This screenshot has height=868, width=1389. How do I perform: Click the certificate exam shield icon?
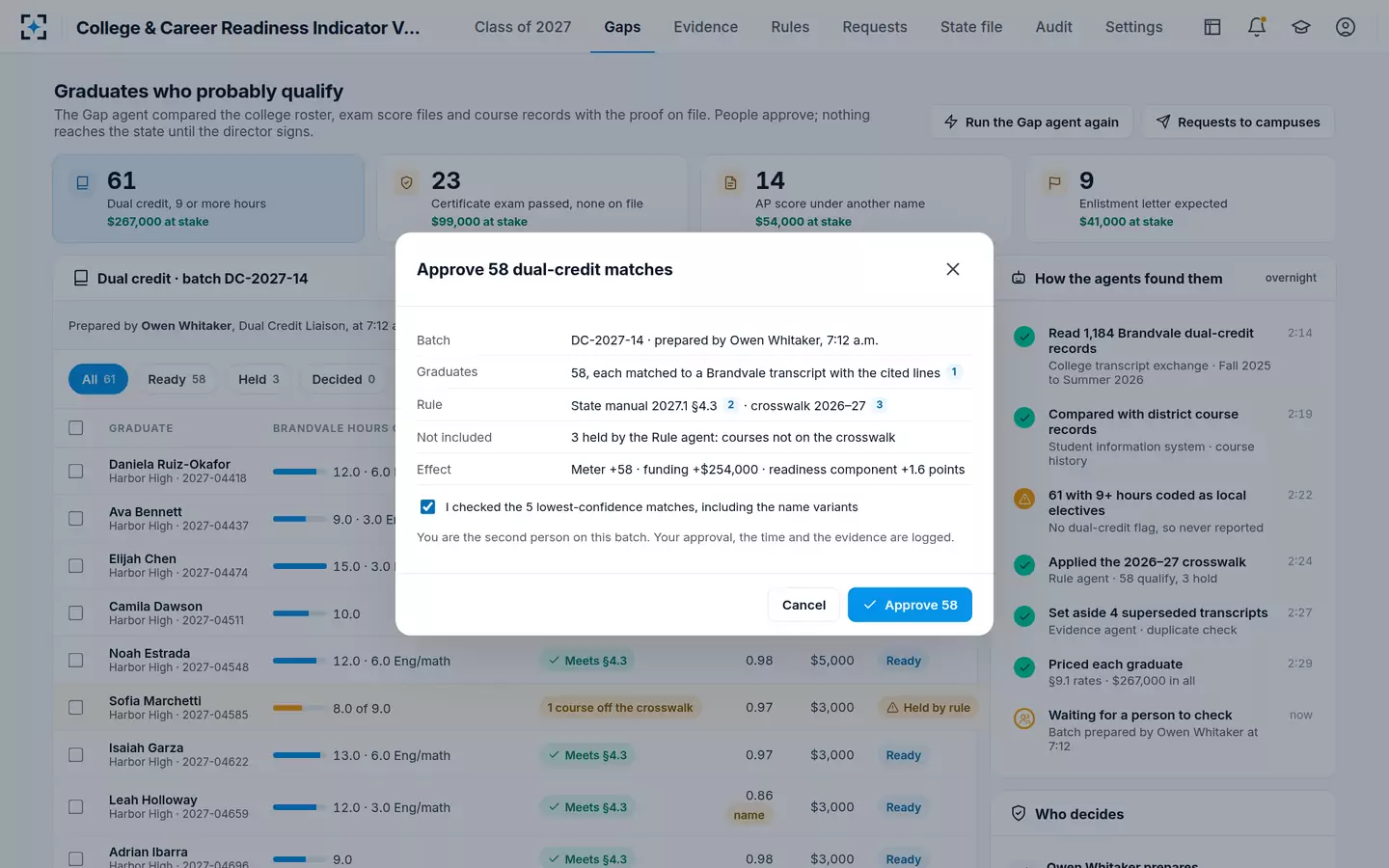tap(407, 182)
